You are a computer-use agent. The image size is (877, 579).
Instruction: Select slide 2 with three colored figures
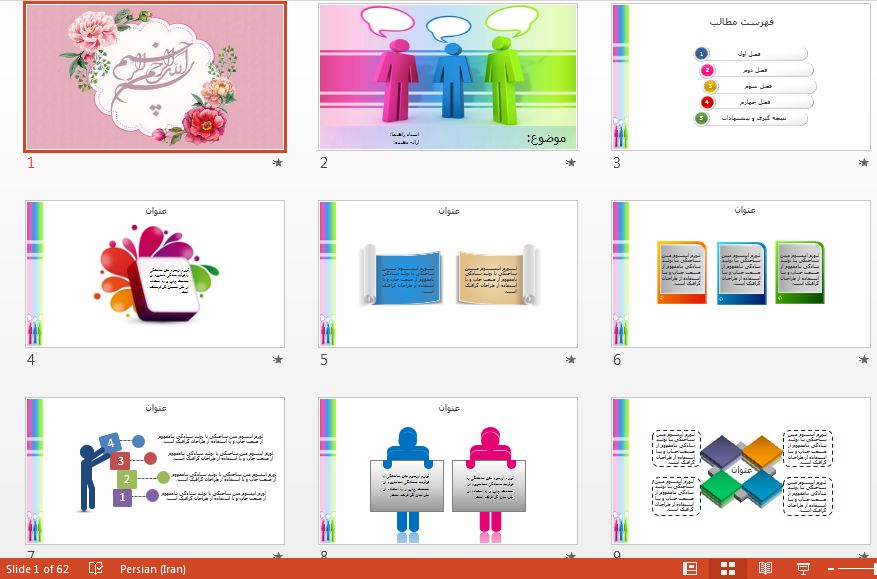click(448, 76)
